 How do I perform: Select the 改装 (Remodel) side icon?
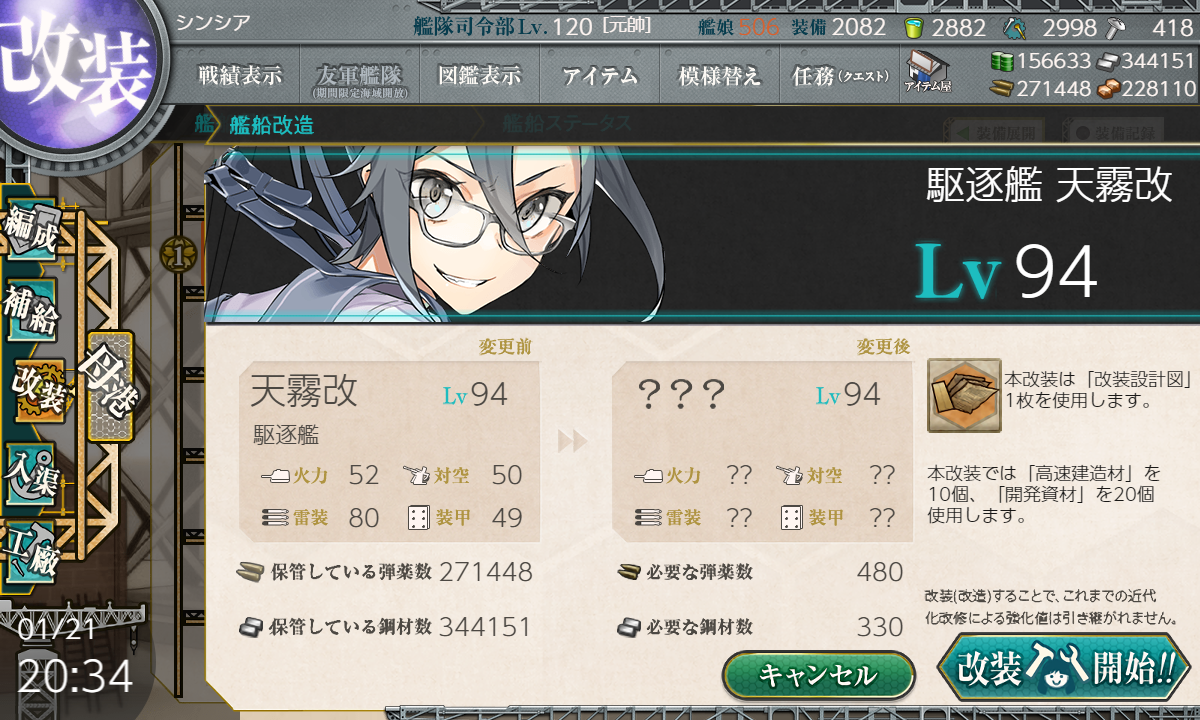[38, 390]
